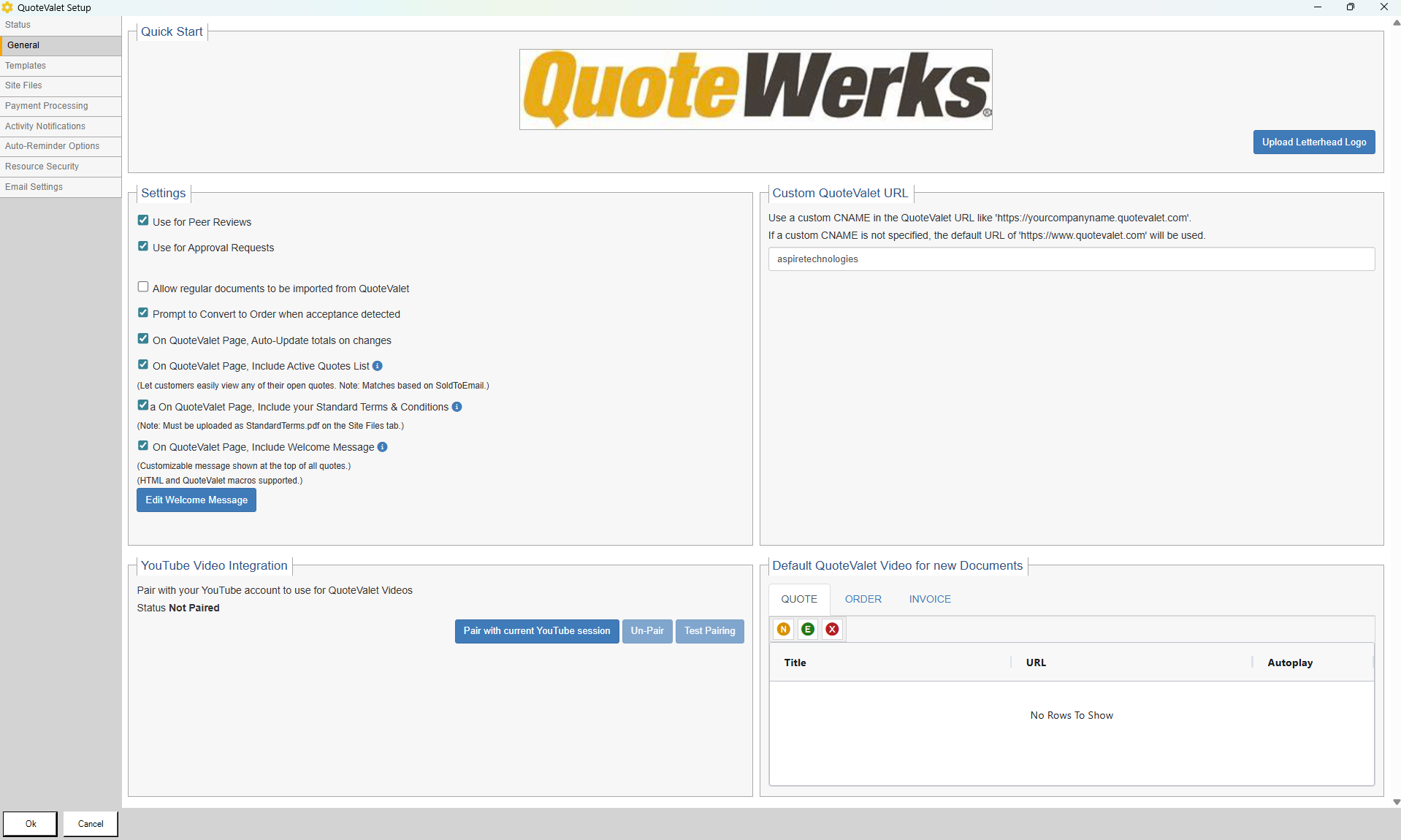Switch to the INVOICE video tab
This screenshot has width=1401, height=840.
929,599
